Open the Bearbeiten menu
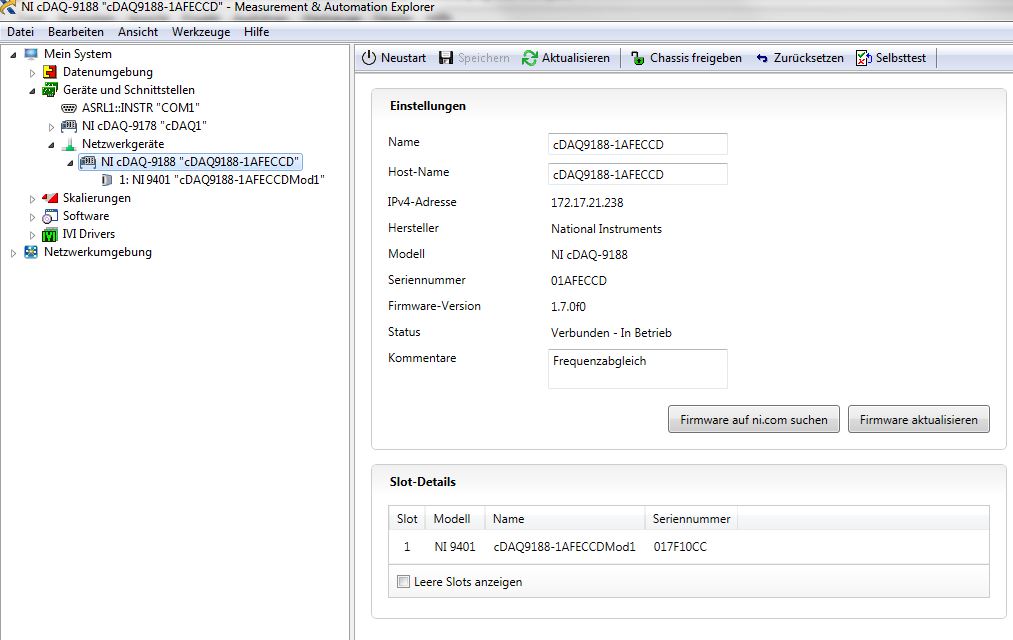1013x640 pixels. coord(76,32)
